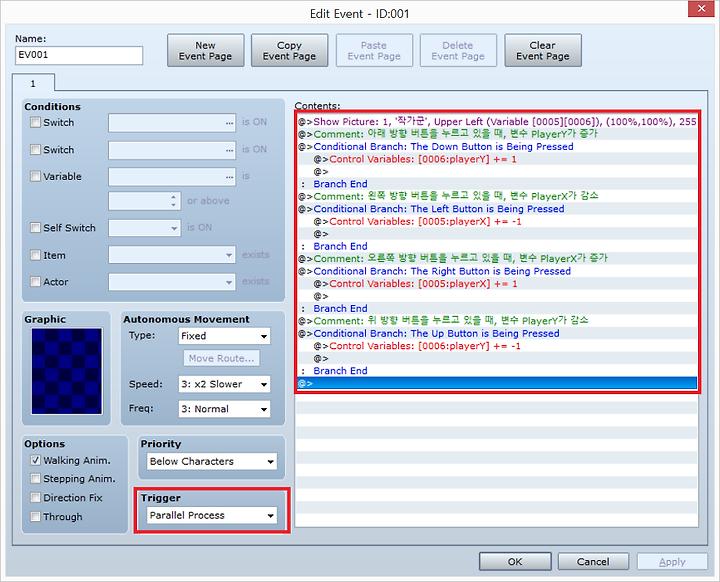Enable the Variable condition checkbox

coord(35,176)
